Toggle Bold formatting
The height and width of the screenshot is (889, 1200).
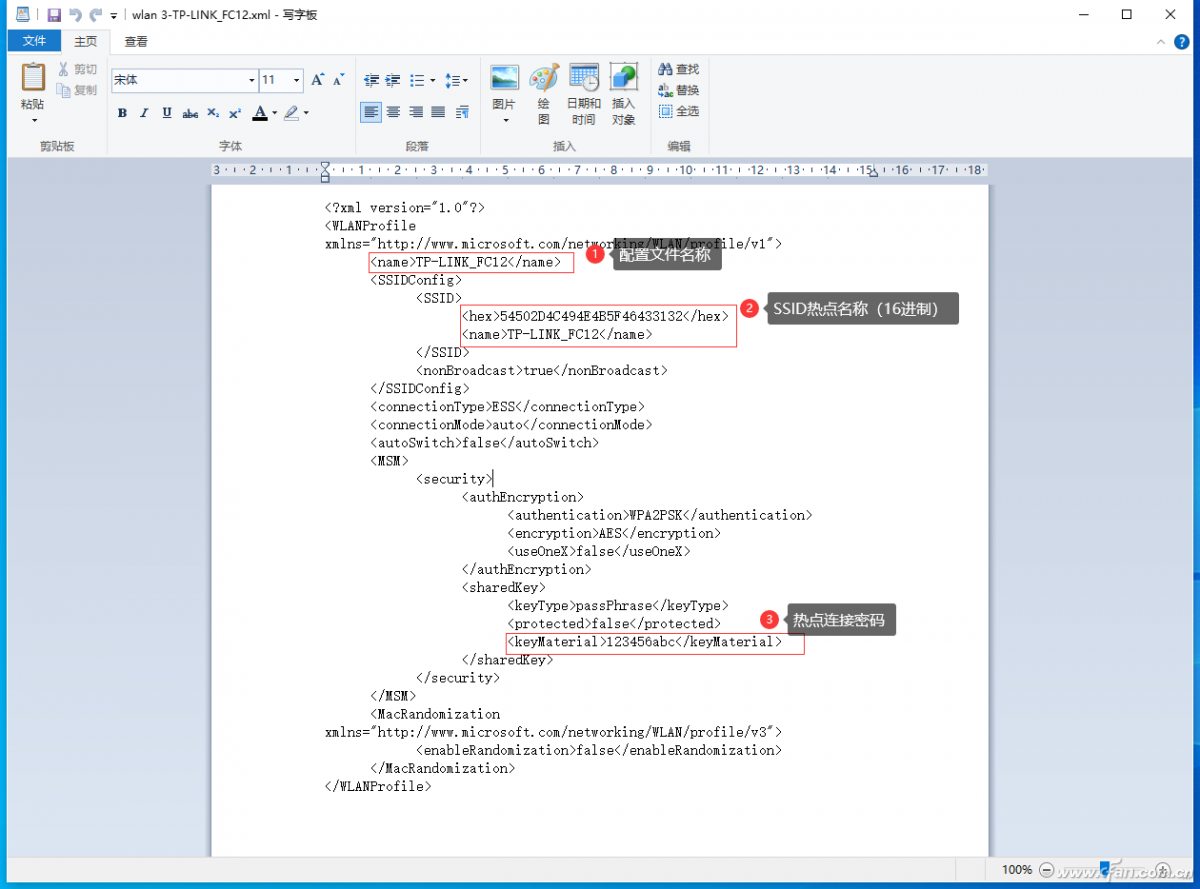click(x=122, y=113)
